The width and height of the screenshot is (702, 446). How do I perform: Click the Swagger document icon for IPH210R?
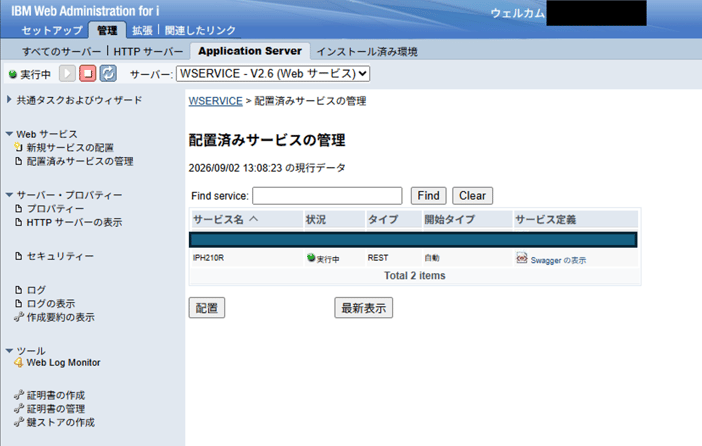pos(522,258)
